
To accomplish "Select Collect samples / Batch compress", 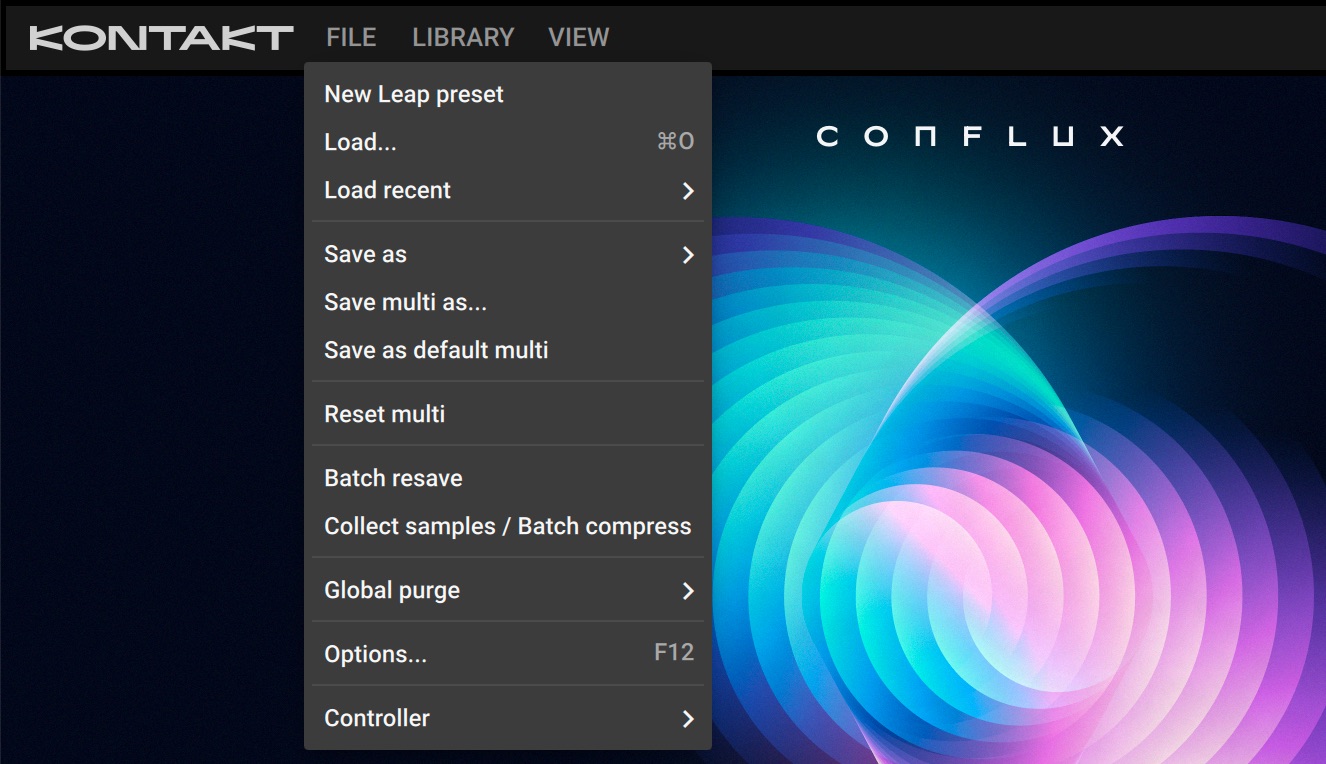I will (508, 526).
